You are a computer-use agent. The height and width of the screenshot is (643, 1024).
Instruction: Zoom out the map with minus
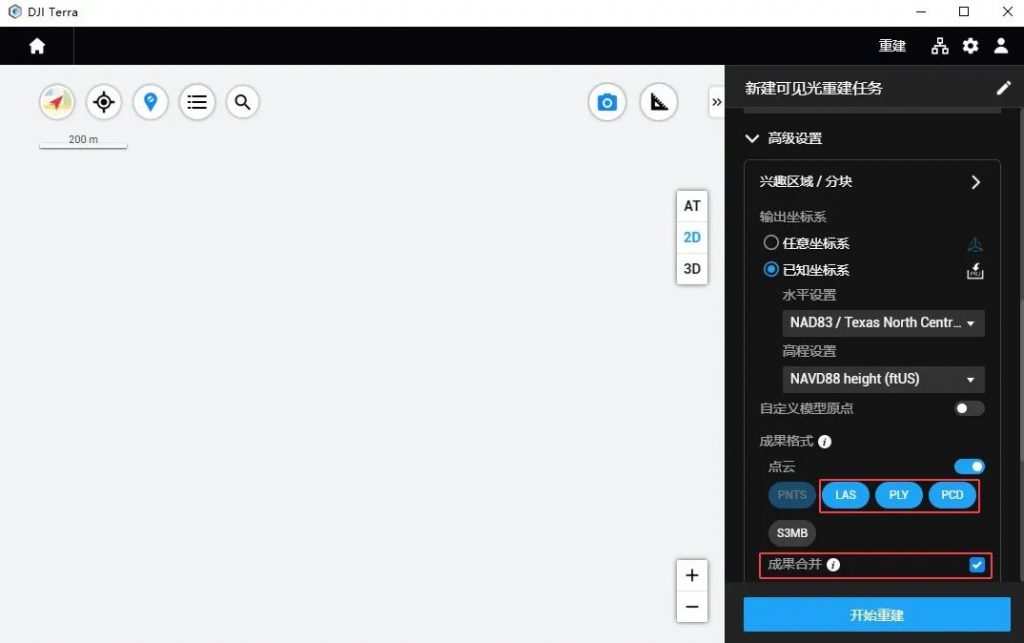click(692, 606)
